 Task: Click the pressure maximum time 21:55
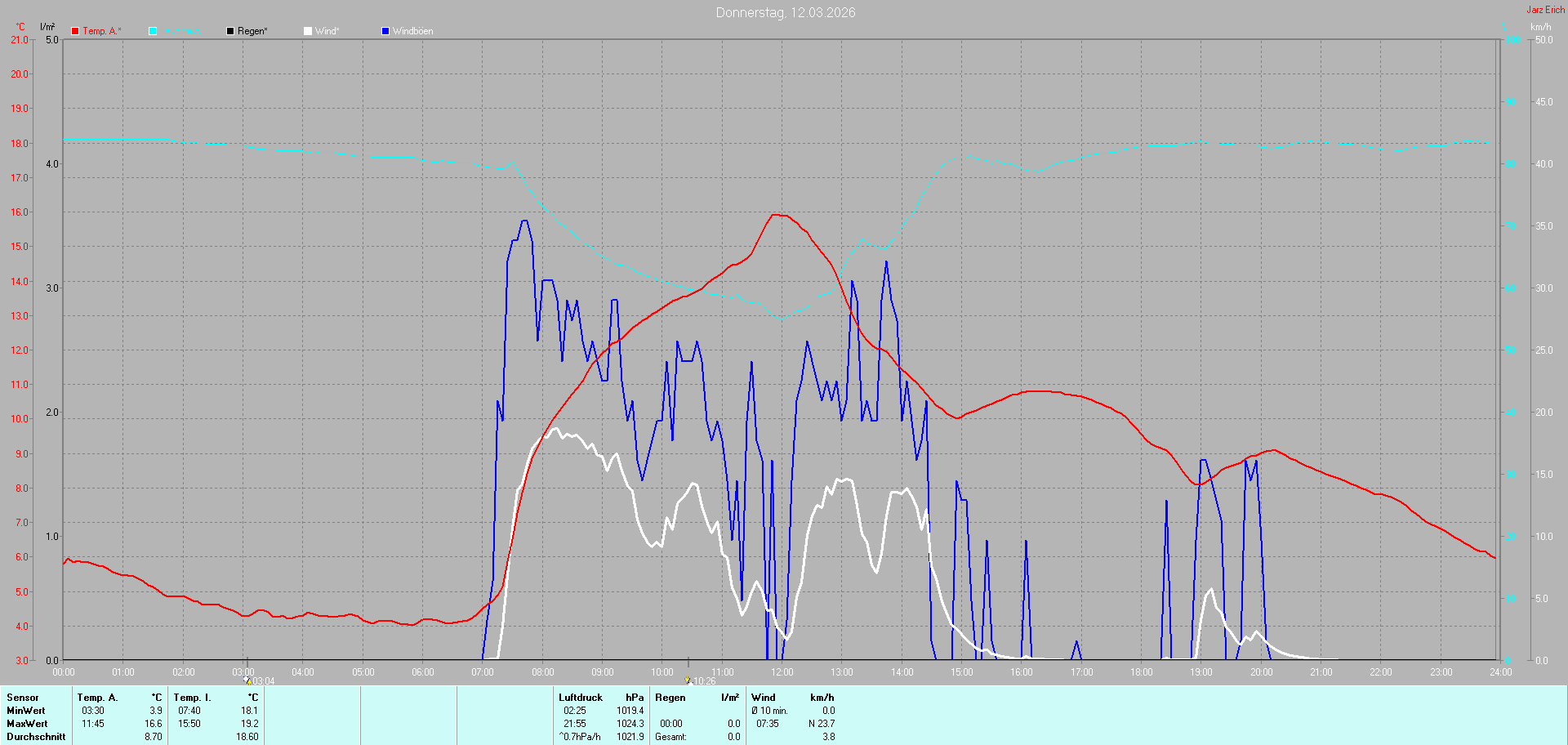(x=575, y=724)
